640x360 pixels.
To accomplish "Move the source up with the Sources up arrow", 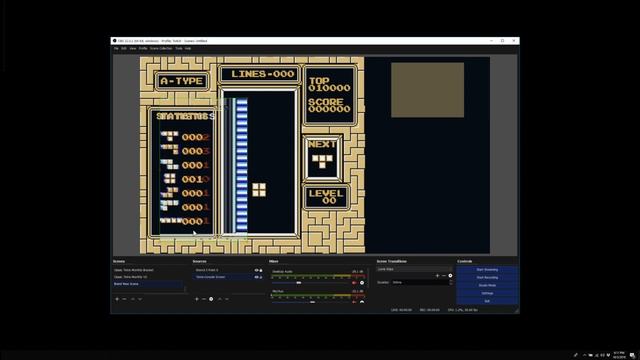I will click(x=220, y=299).
